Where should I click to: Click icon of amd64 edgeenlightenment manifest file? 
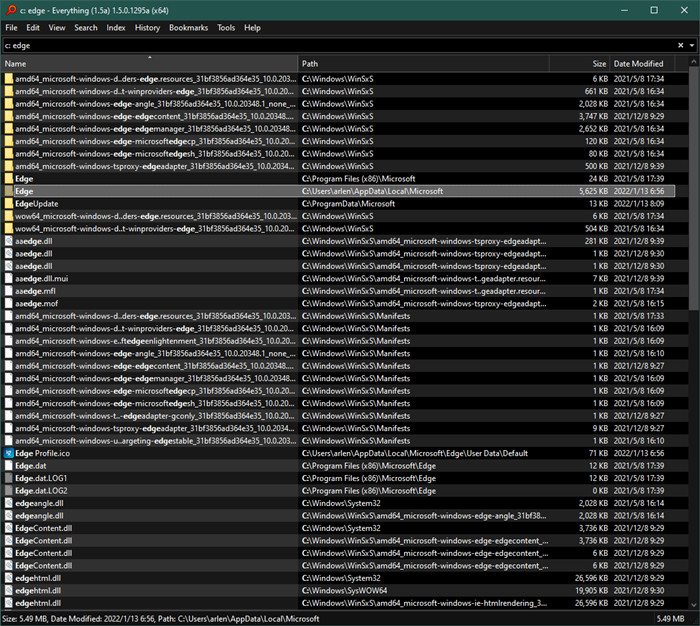9,341
